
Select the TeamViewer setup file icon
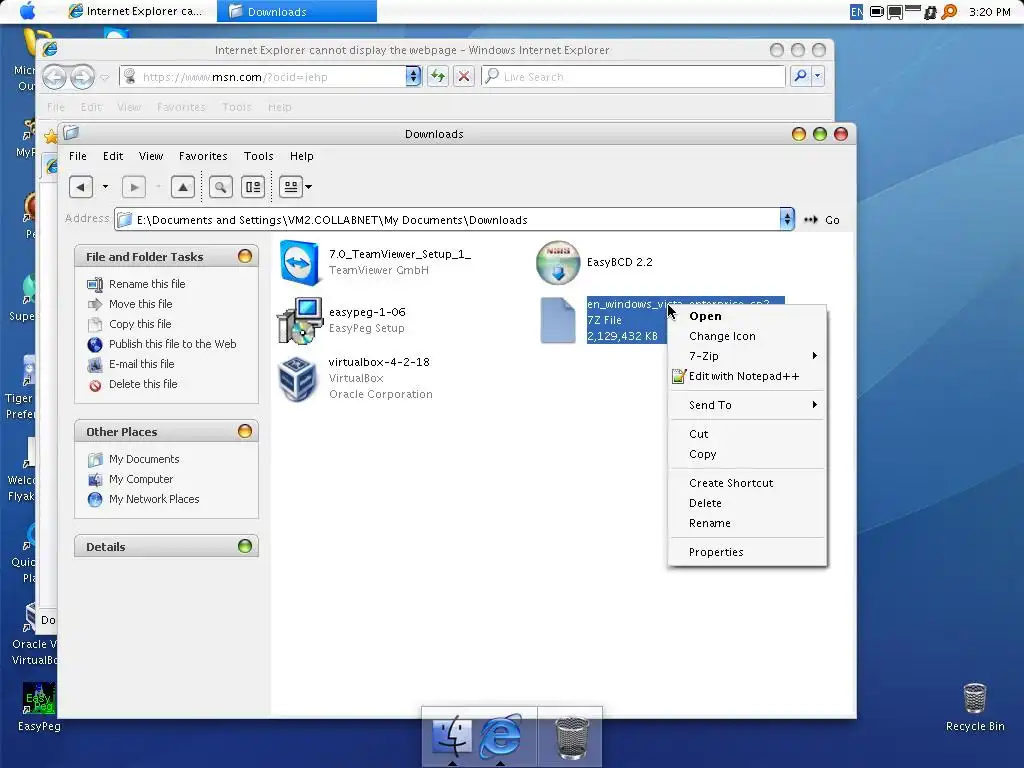pos(299,263)
